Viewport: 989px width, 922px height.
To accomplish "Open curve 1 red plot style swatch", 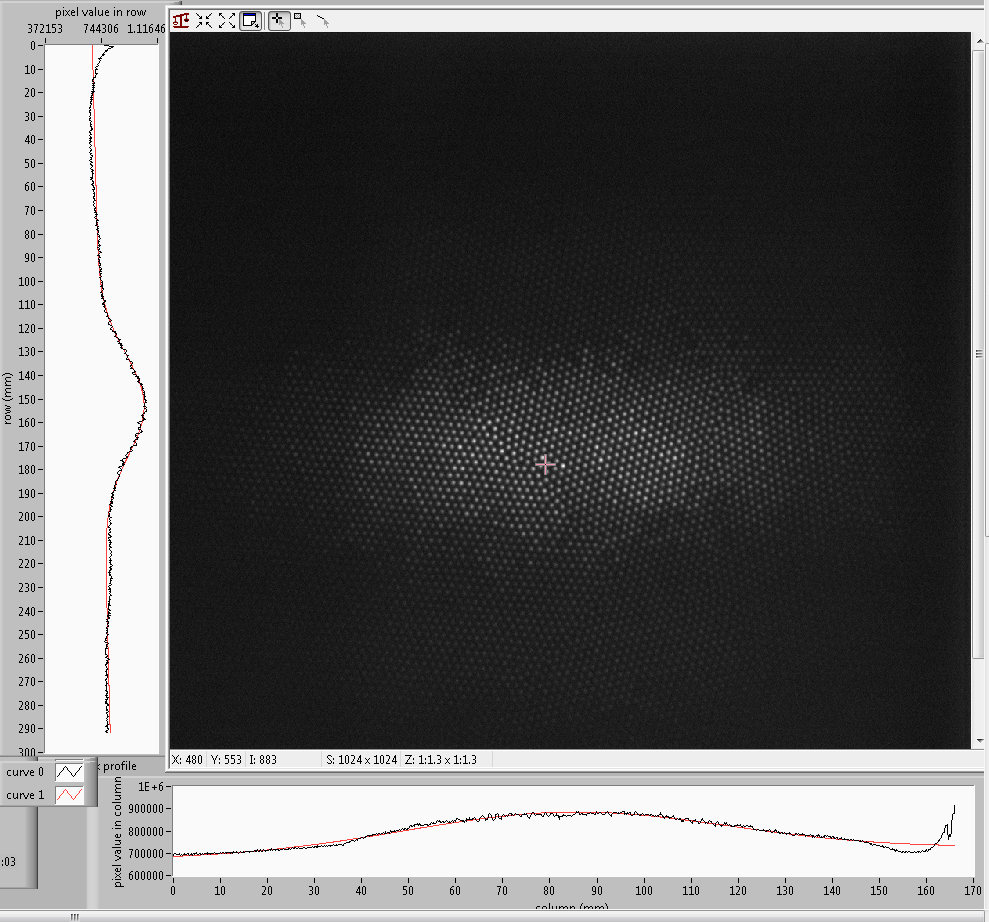I will point(70,794).
